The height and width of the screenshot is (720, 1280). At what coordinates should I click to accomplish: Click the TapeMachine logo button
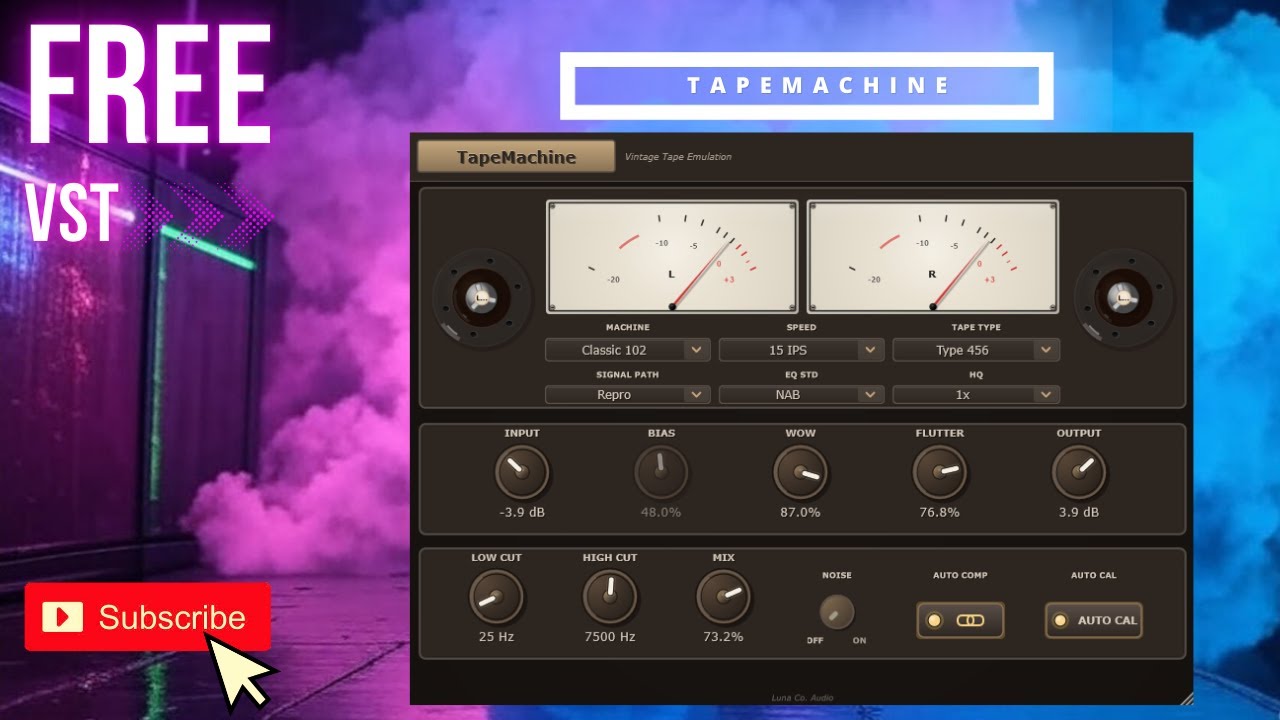(516, 157)
